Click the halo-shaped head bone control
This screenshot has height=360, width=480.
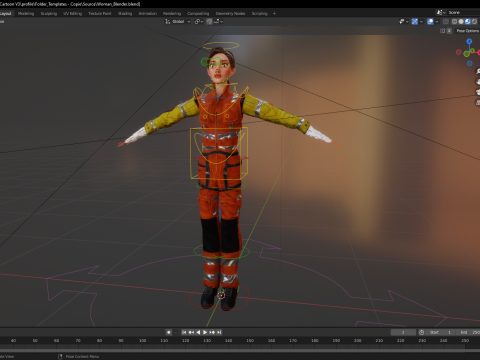pyautogui.click(x=221, y=46)
